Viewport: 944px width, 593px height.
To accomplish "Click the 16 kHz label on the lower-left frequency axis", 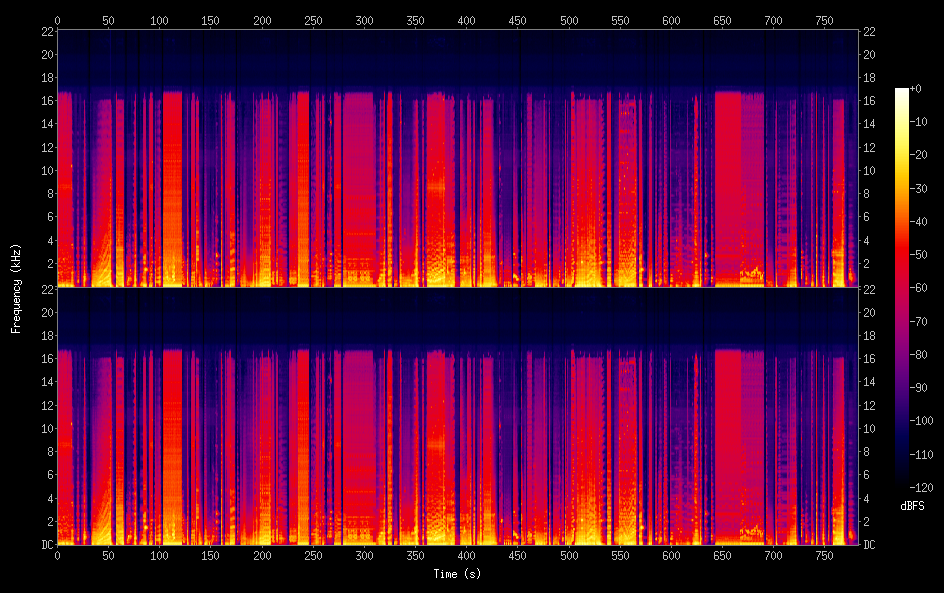I will tap(46, 358).
